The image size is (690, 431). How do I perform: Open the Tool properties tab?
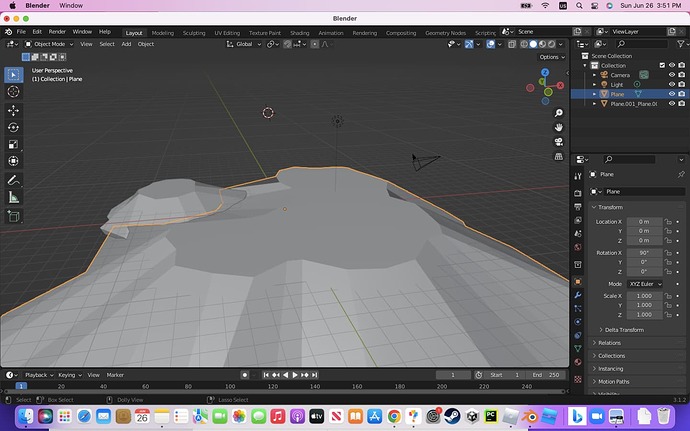[578, 176]
